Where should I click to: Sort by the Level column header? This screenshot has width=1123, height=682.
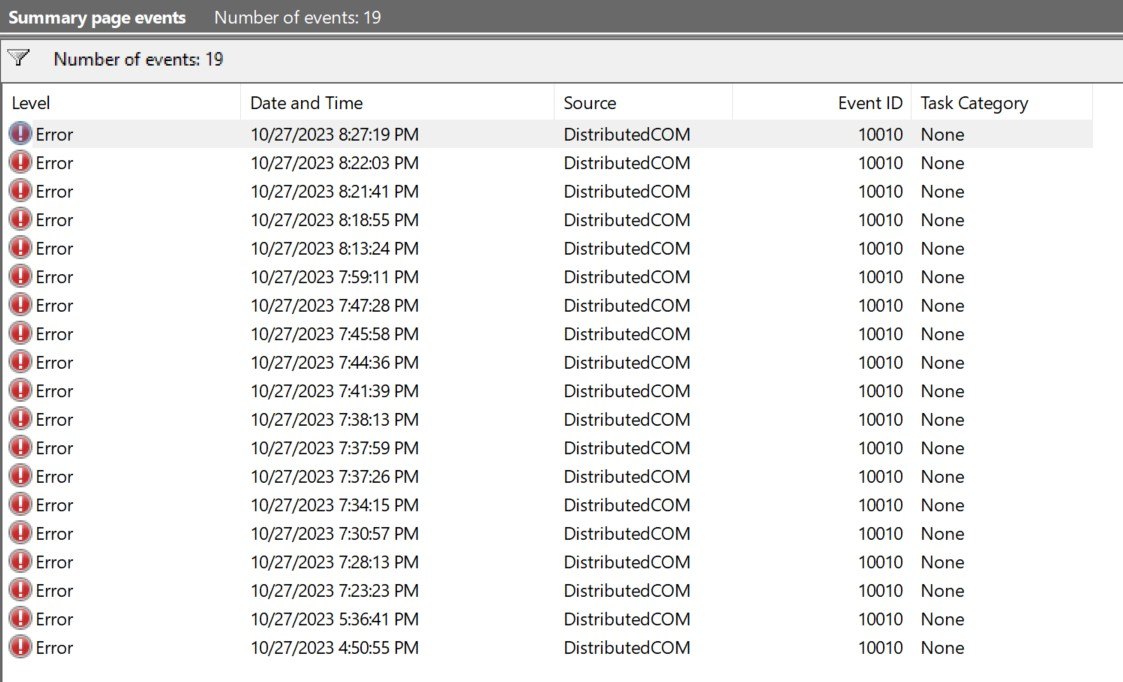click(122, 103)
